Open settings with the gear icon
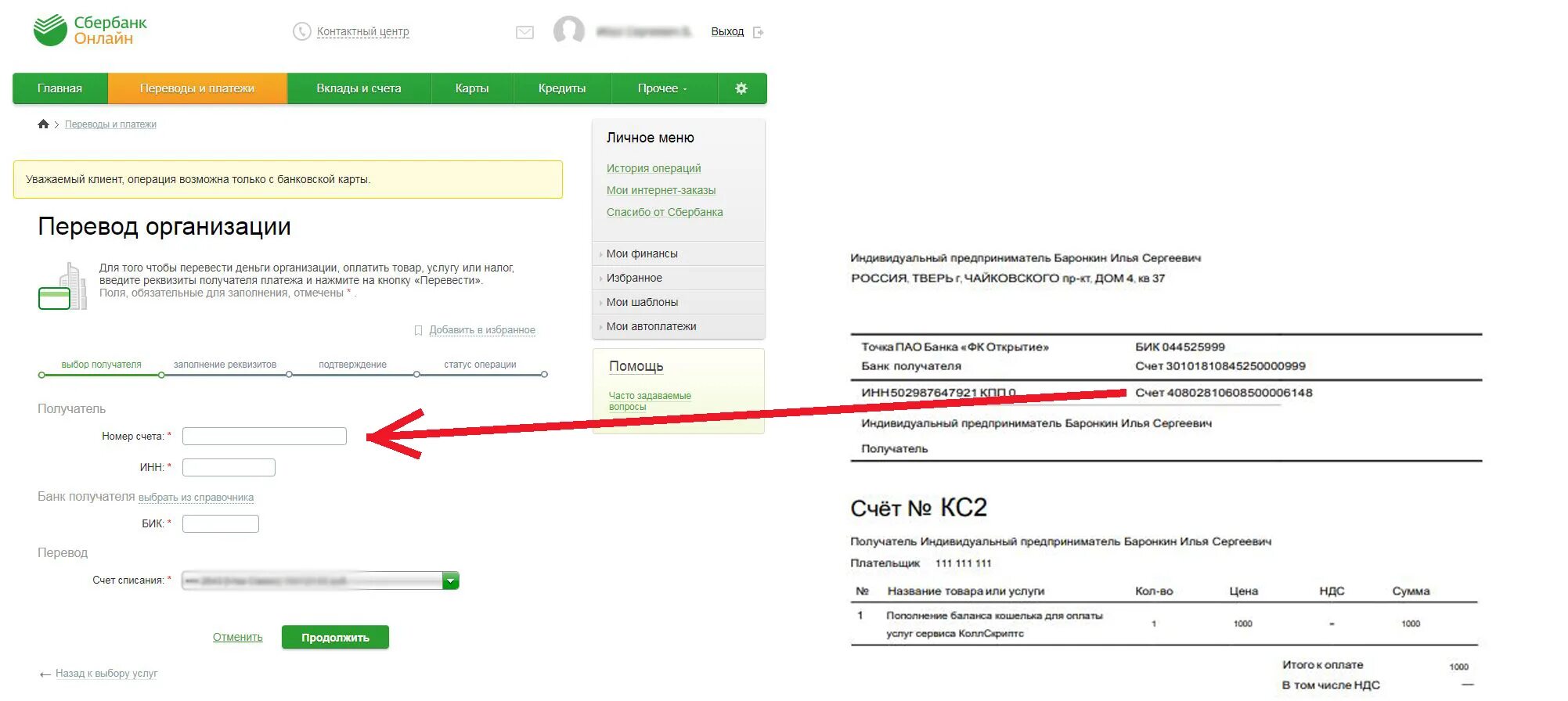 (x=741, y=88)
